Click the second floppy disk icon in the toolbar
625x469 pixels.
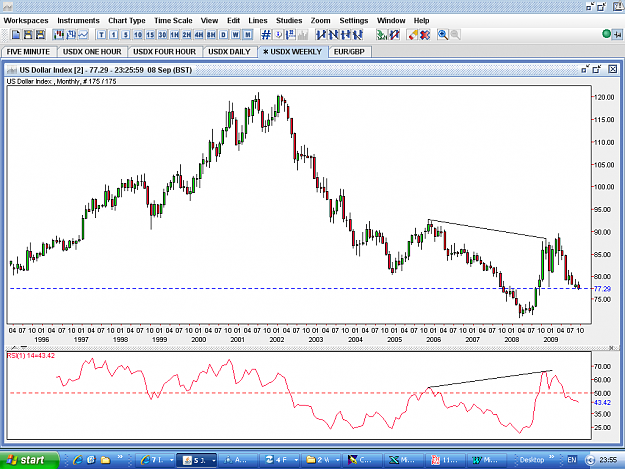point(40,35)
